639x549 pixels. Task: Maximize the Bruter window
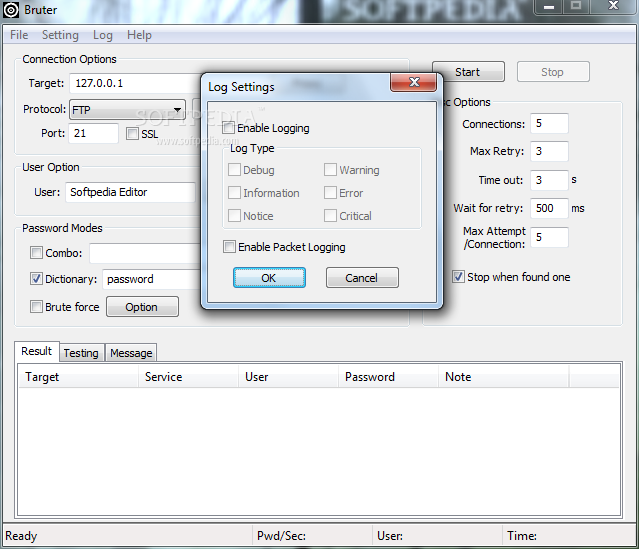[x=576, y=7]
